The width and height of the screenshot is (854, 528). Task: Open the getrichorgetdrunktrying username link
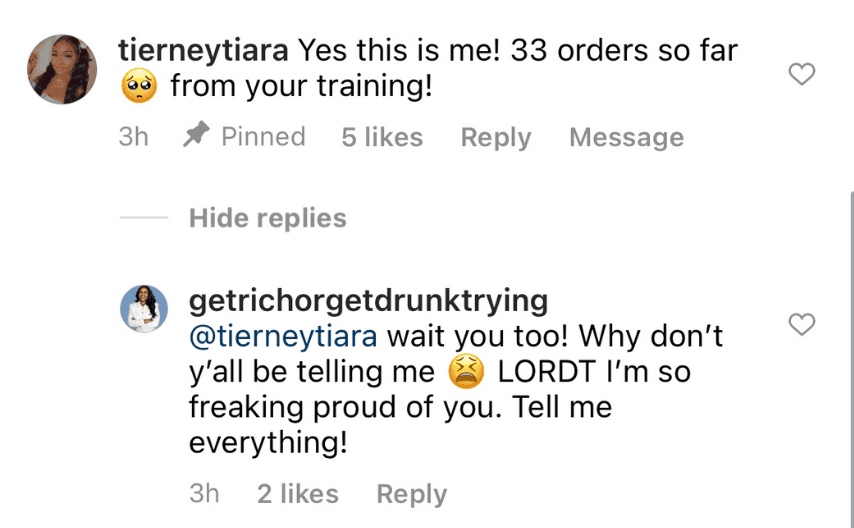coord(368,300)
